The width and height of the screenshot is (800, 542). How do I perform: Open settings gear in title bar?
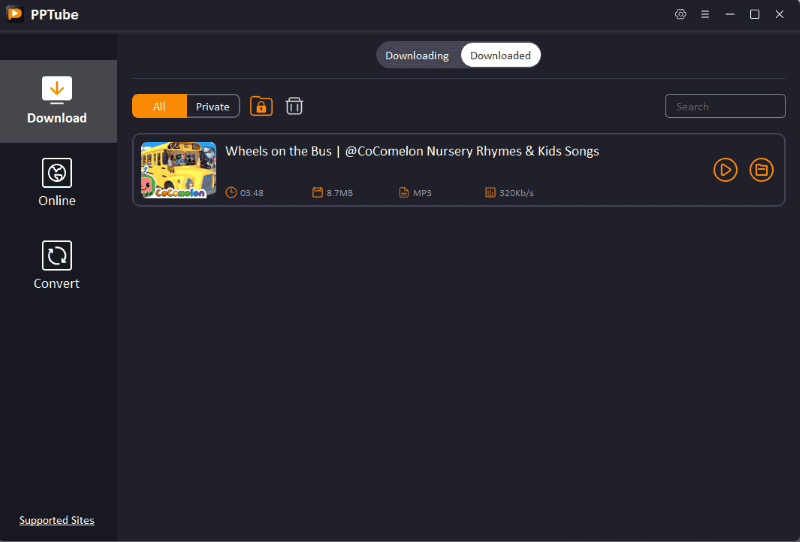point(680,14)
